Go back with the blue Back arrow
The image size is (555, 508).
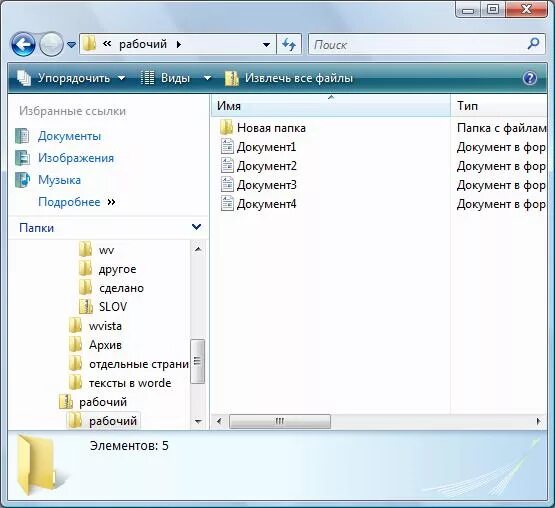pyautogui.click(x=23, y=45)
